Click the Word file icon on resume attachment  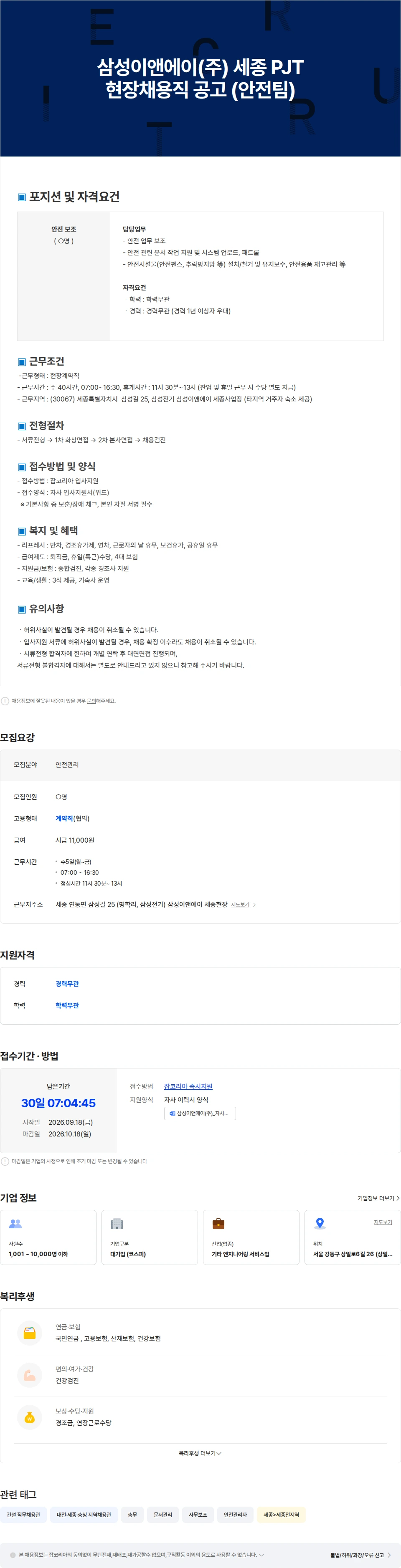click(x=172, y=1114)
